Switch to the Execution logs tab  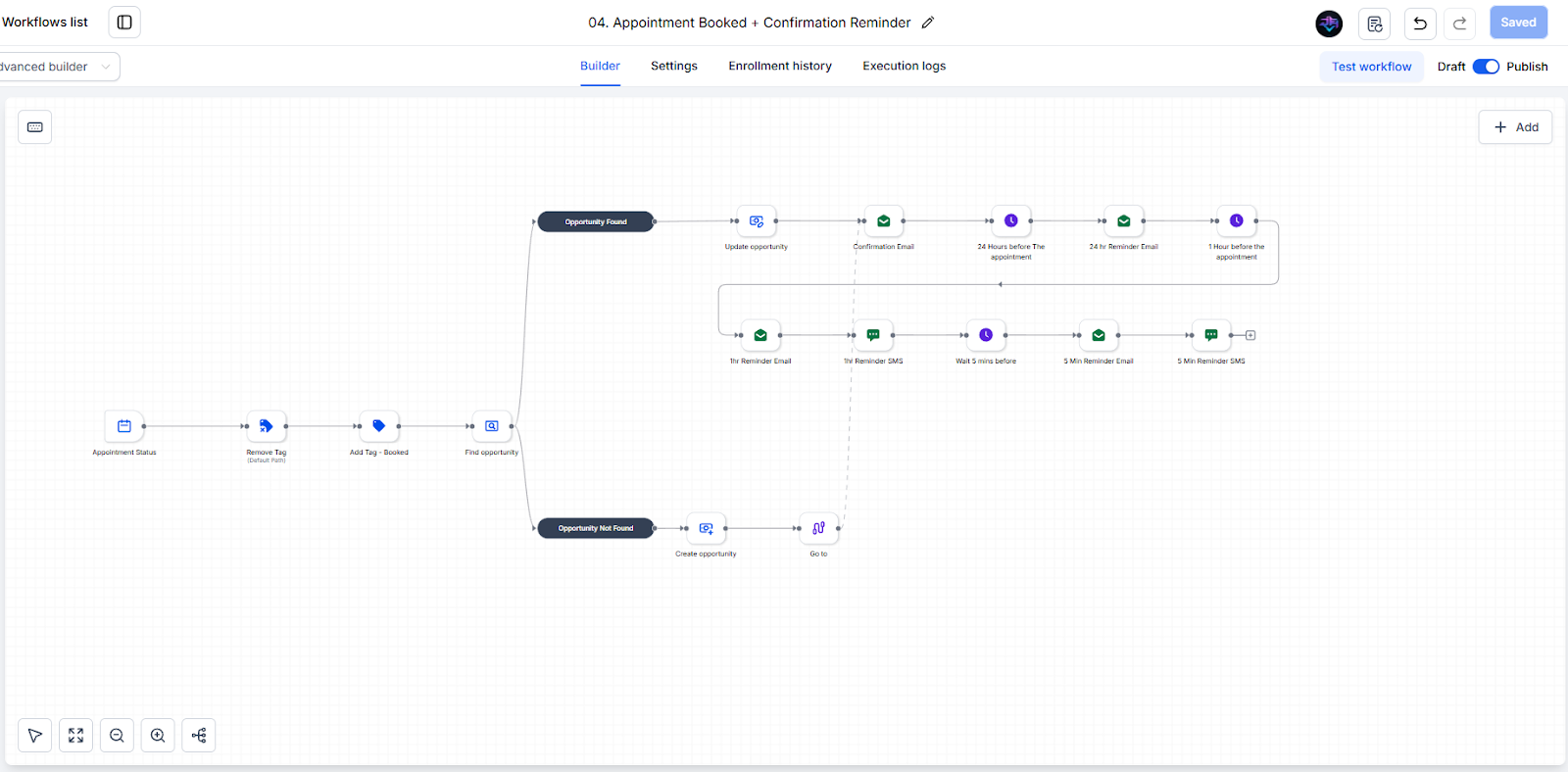coord(905,66)
